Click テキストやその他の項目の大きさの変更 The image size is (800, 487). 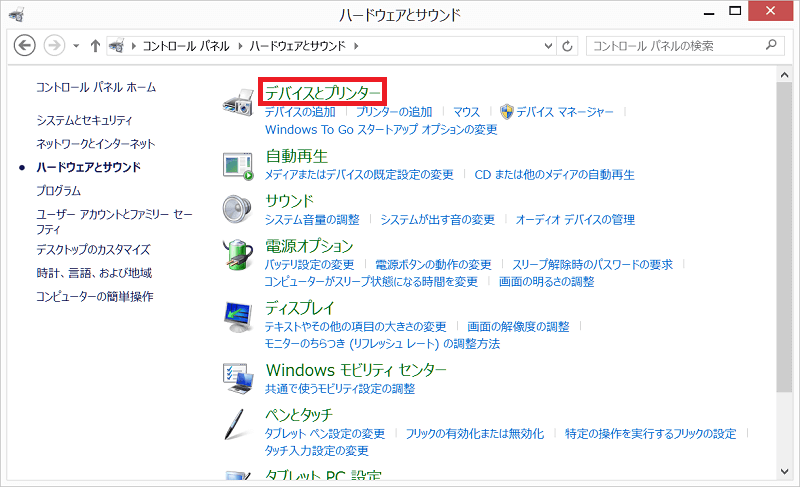pos(355,326)
